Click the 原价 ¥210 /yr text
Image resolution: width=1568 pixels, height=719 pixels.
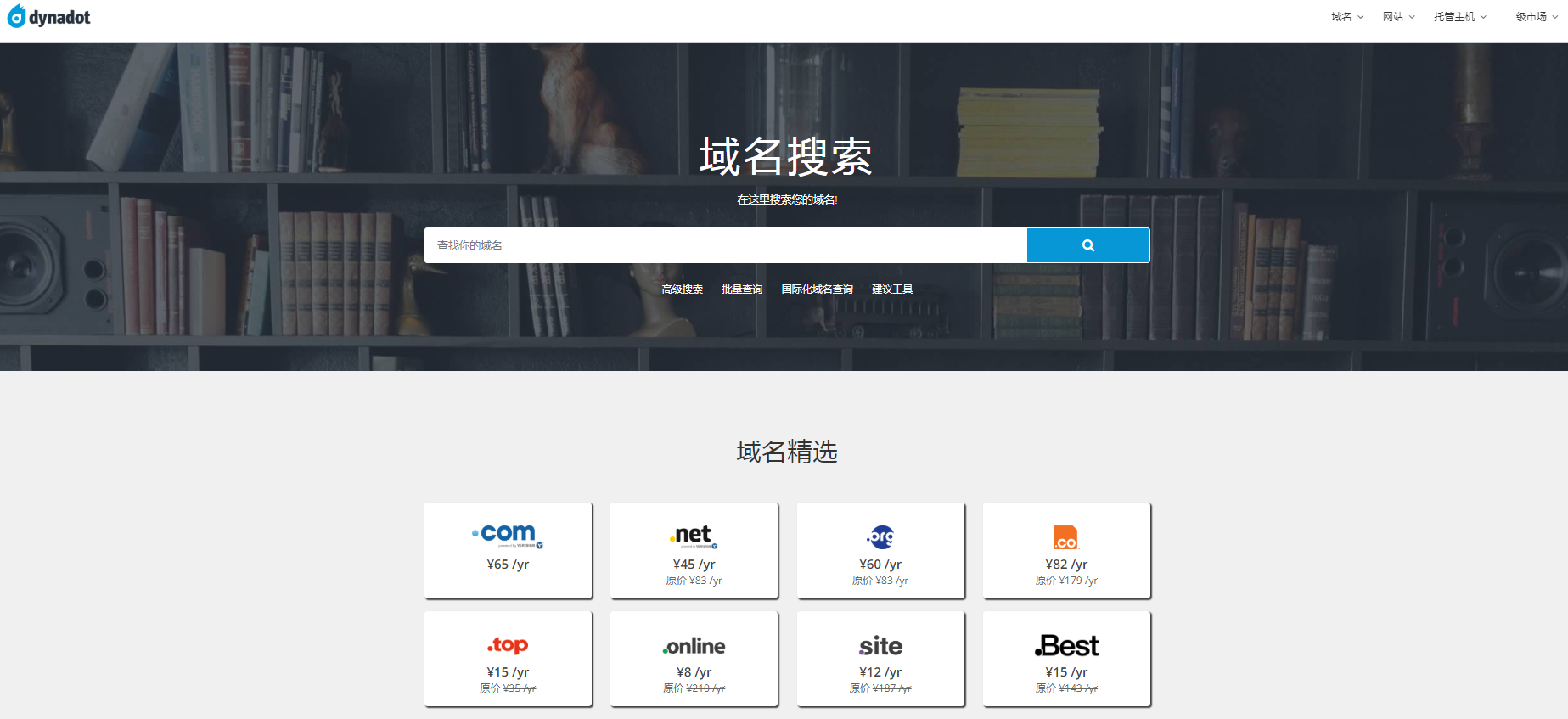694,688
